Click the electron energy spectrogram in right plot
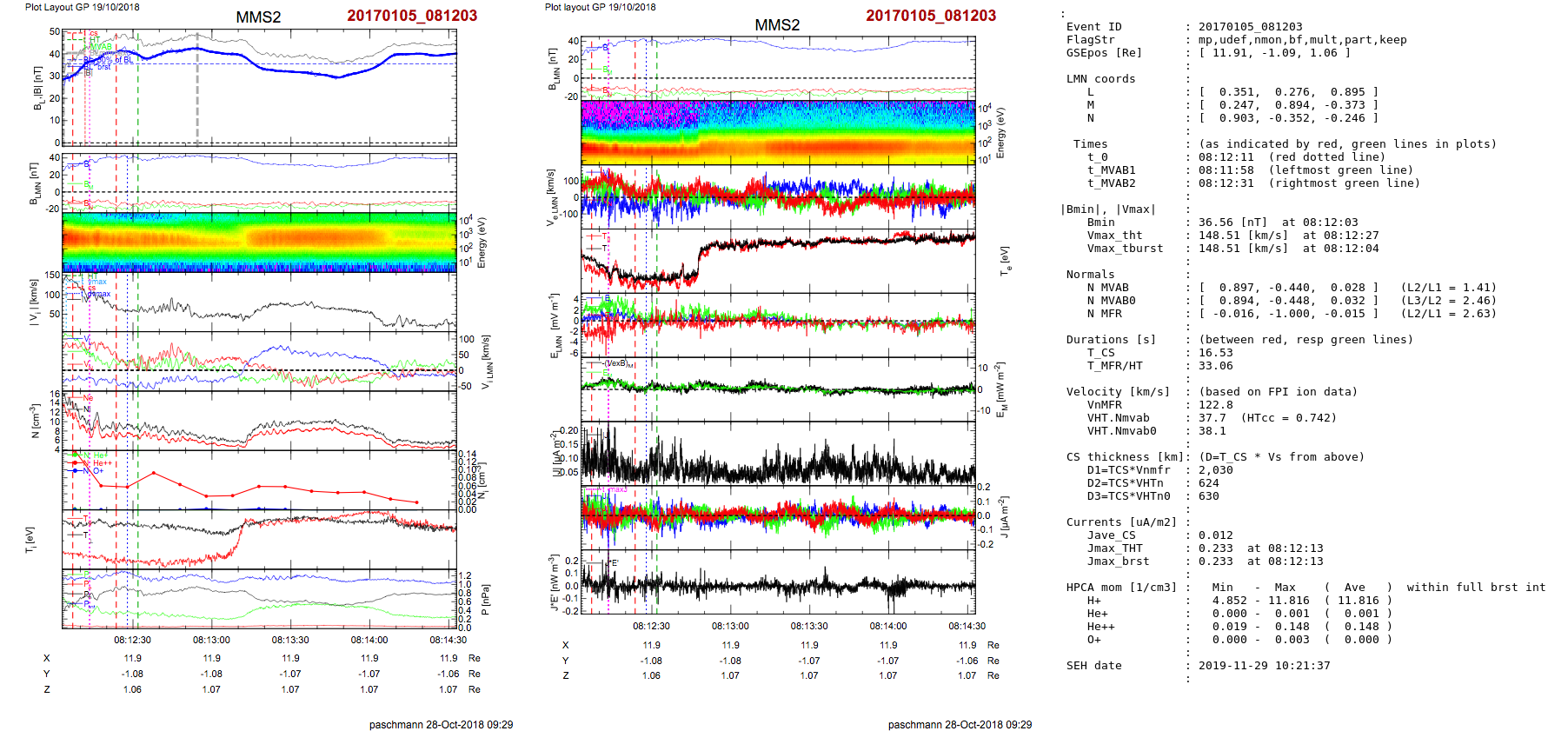The width and height of the screenshot is (1568, 731). pyautogui.click(x=778, y=132)
